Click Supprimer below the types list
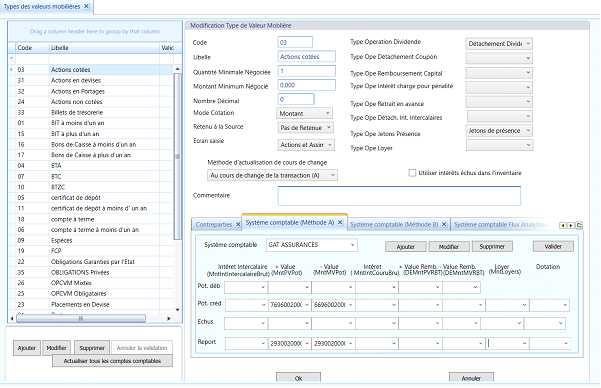 click(92, 348)
